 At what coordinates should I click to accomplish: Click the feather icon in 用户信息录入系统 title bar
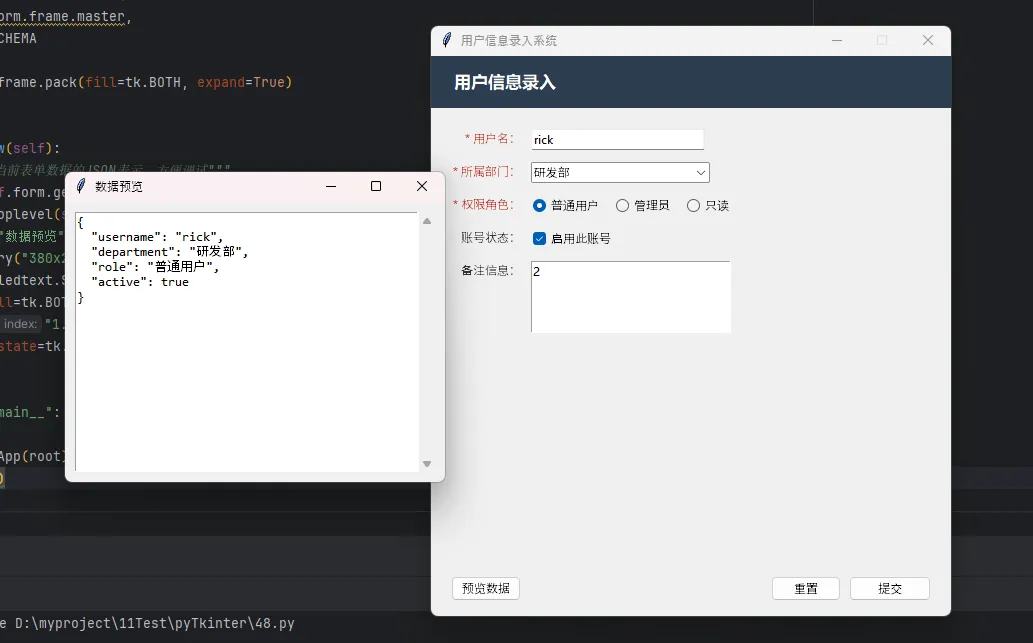tap(447, 40)
